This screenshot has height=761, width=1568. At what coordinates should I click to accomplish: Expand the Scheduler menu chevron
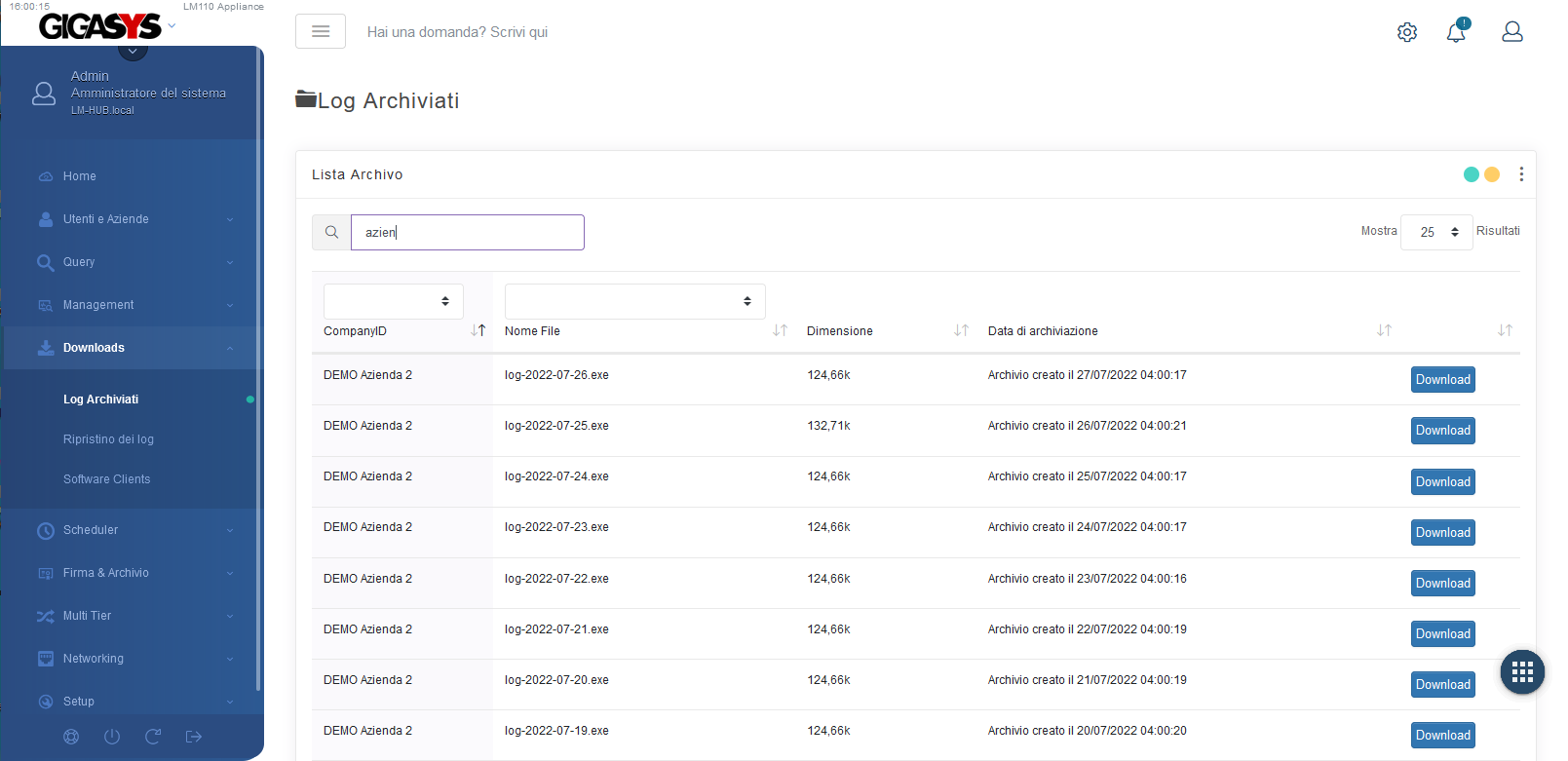coord(230,530)
